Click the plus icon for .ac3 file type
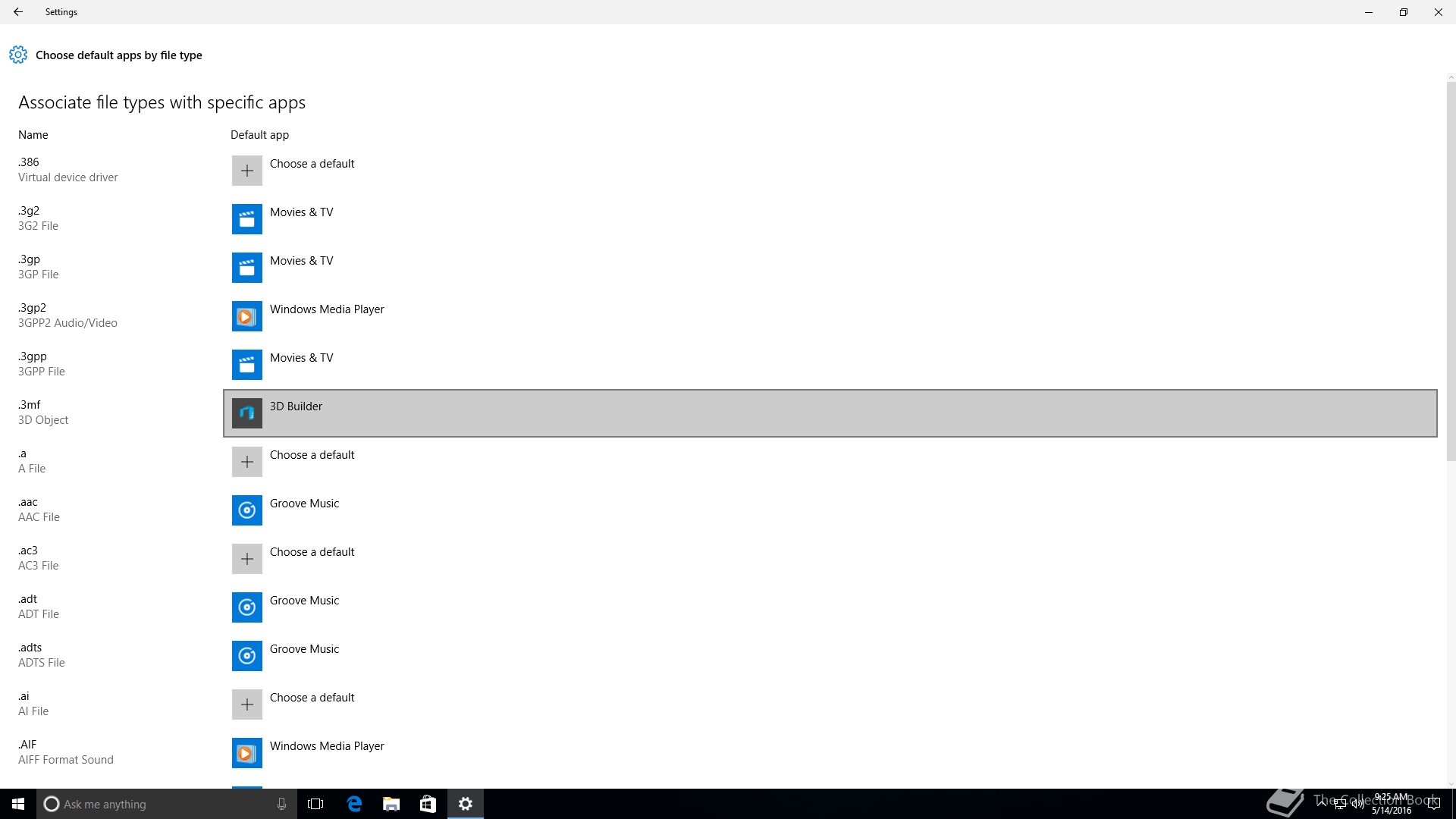Screen dimensions: 1456x819 [247, 559]
